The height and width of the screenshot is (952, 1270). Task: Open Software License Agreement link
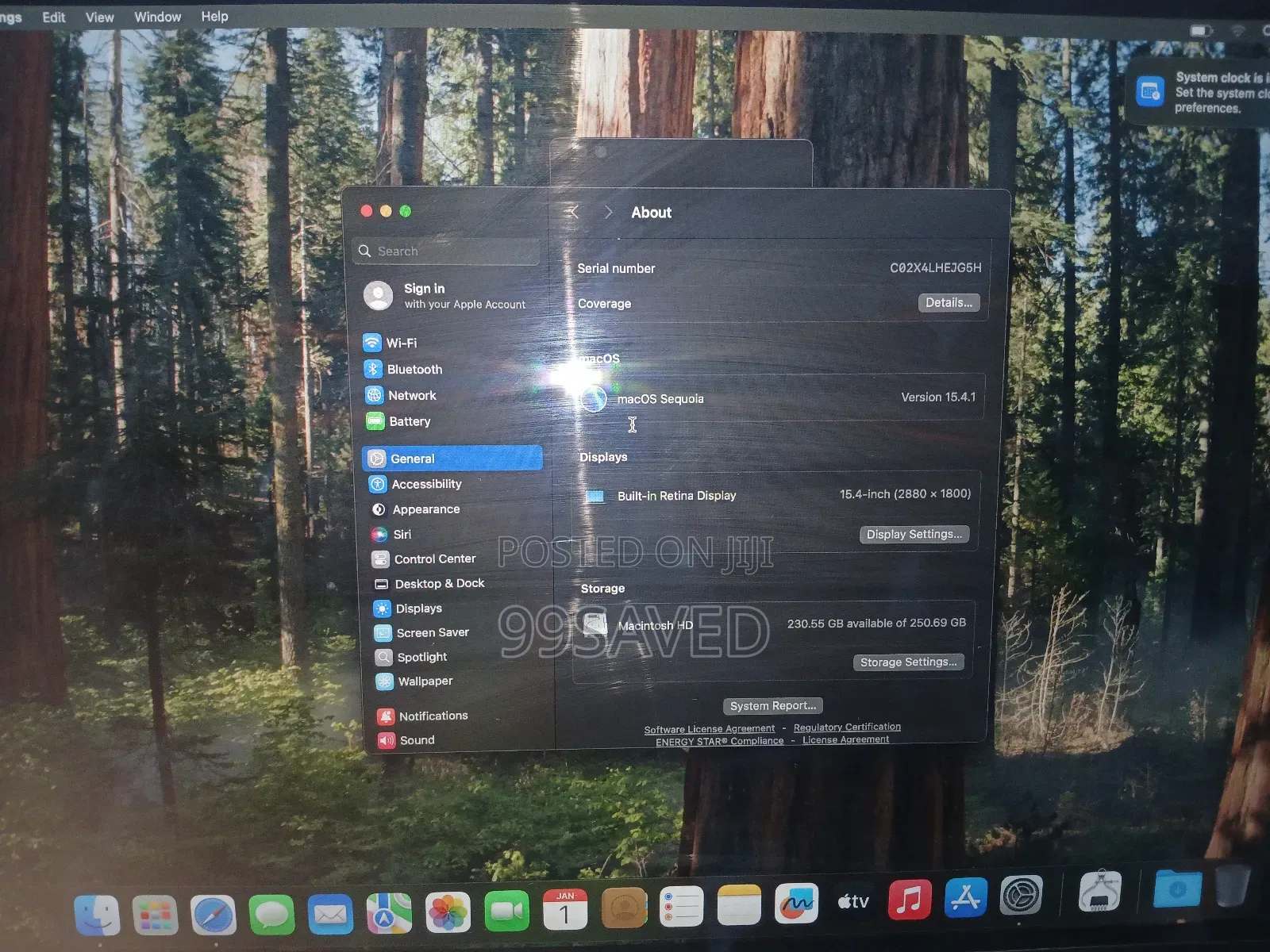click(x=710, y=729)
